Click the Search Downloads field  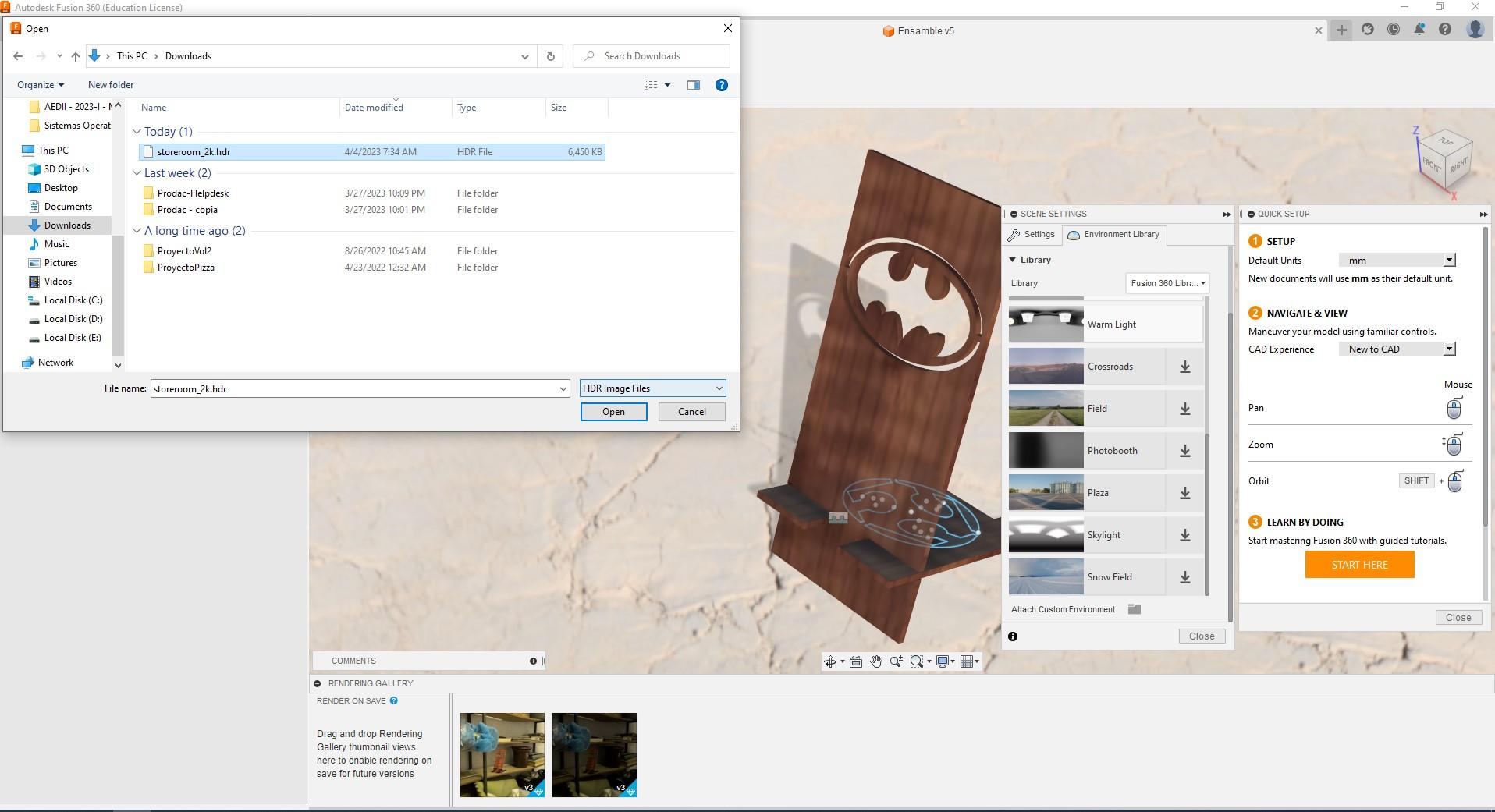(x=652, y=56)
